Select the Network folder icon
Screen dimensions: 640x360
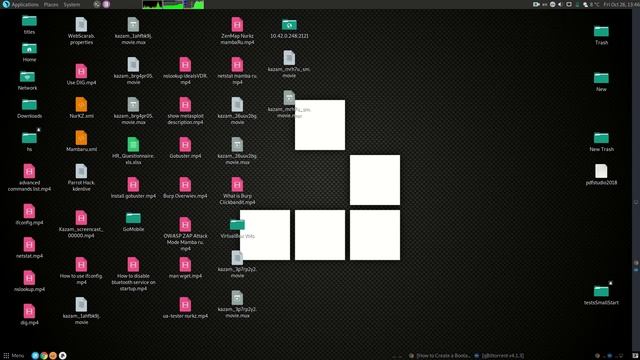point(27,80)
